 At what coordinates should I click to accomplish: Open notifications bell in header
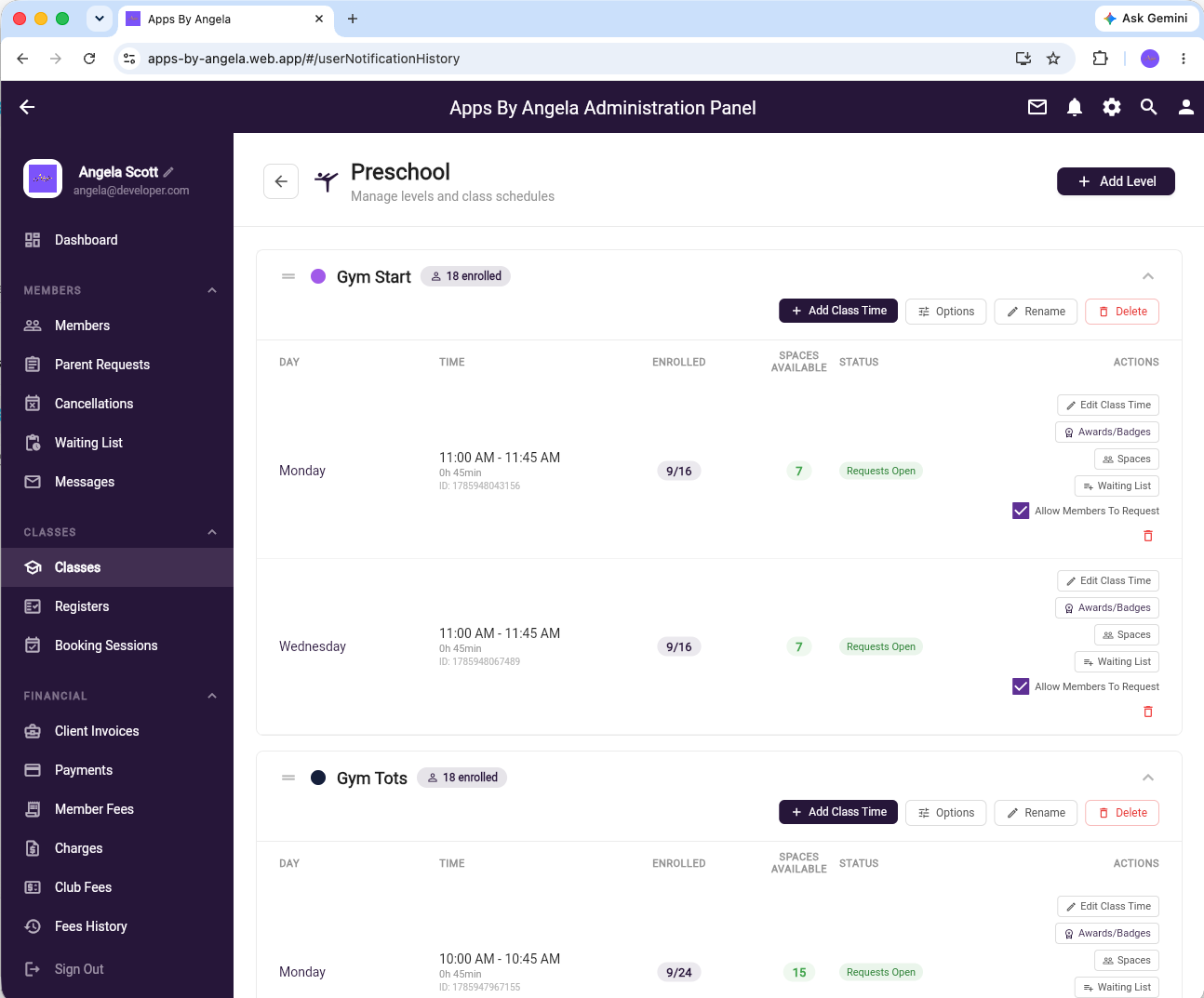click(x=1075, y=107)
